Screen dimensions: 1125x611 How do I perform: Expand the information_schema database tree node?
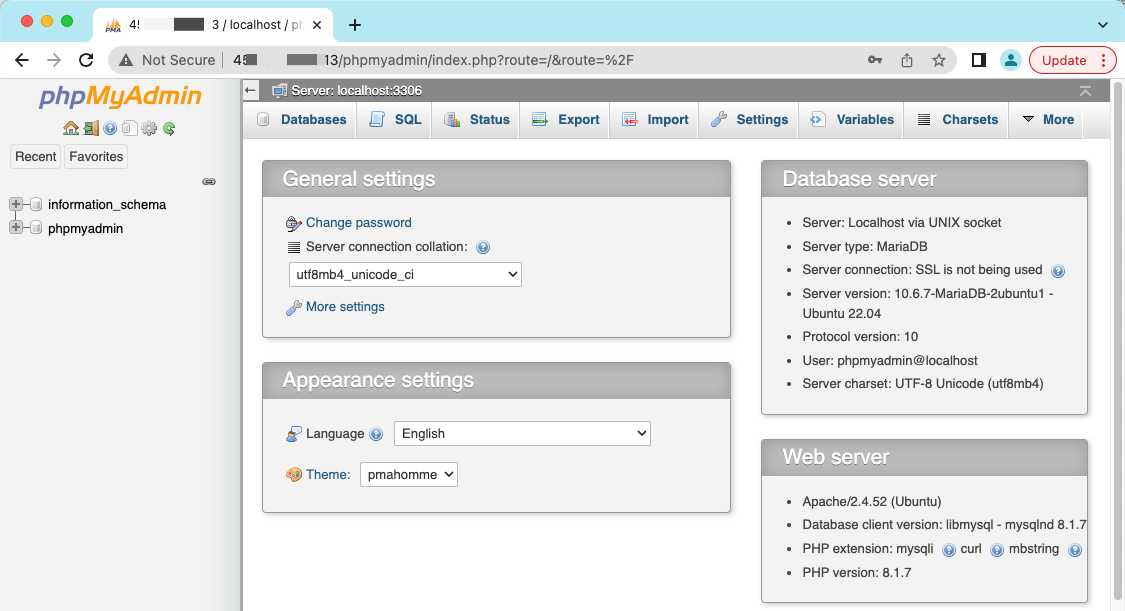coord(16,204)
